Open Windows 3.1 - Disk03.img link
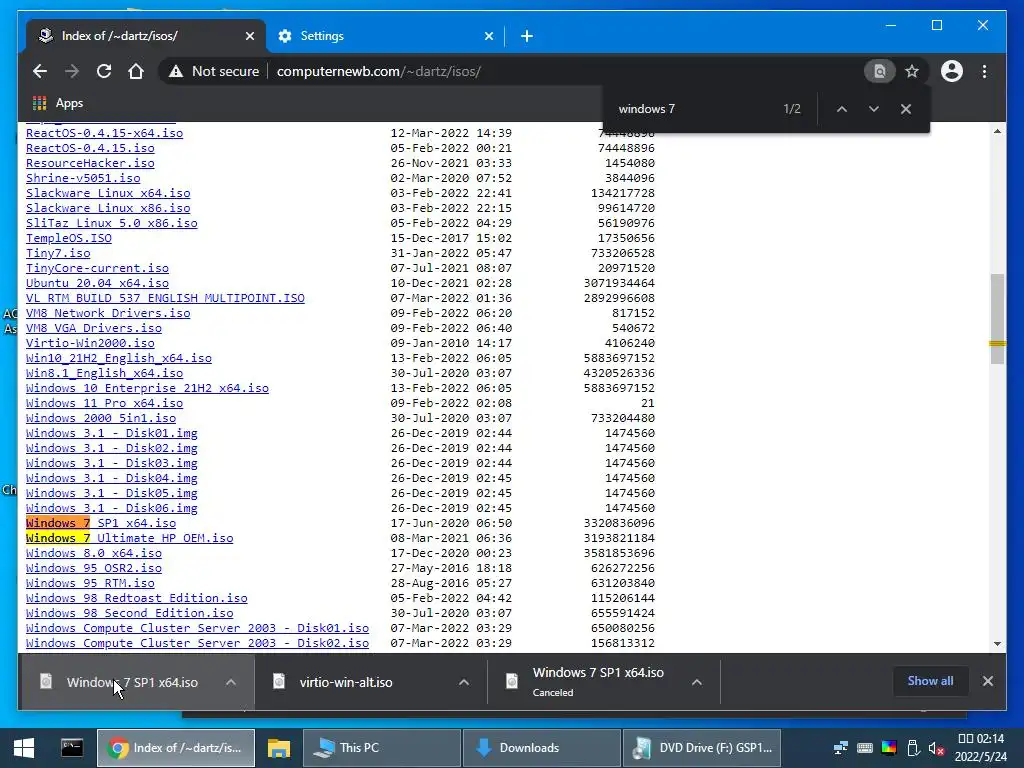The image size is (1024, 768). (112, 463)
